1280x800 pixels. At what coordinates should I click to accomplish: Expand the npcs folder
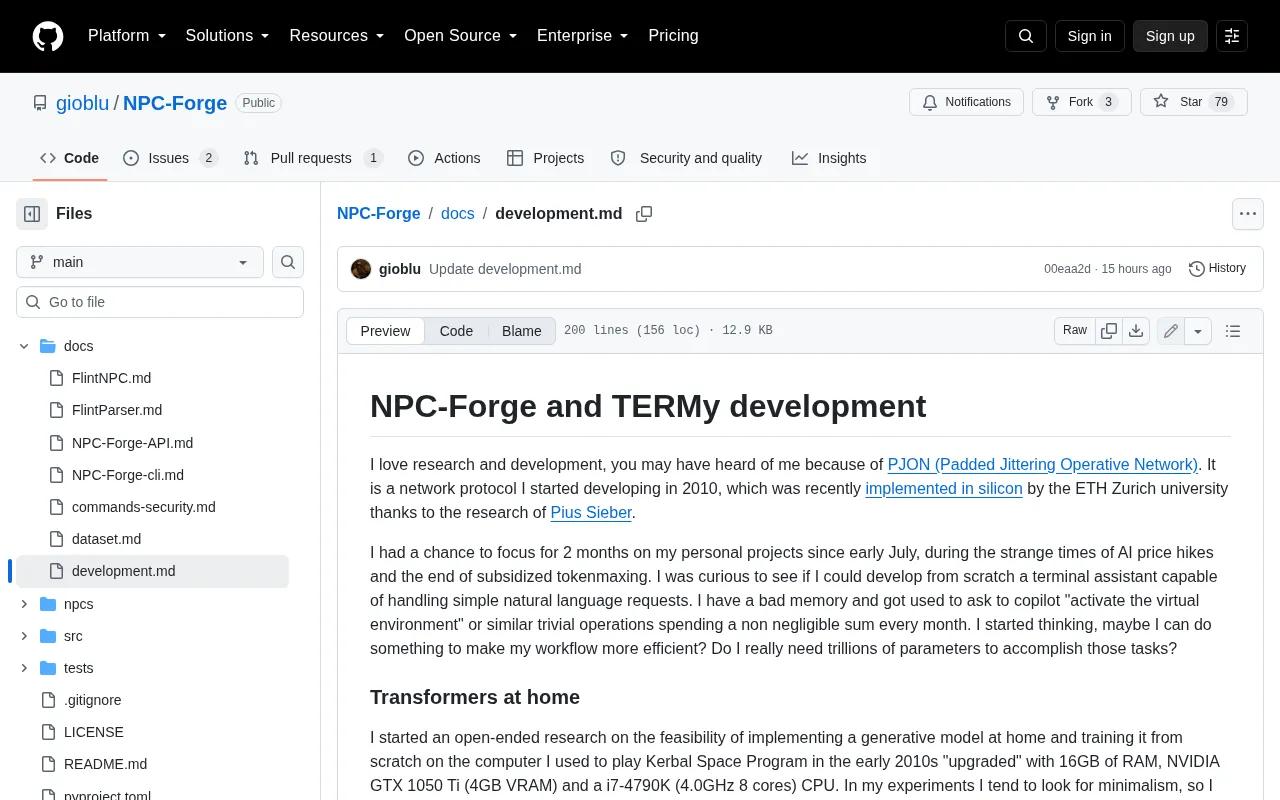click(24, 604)
